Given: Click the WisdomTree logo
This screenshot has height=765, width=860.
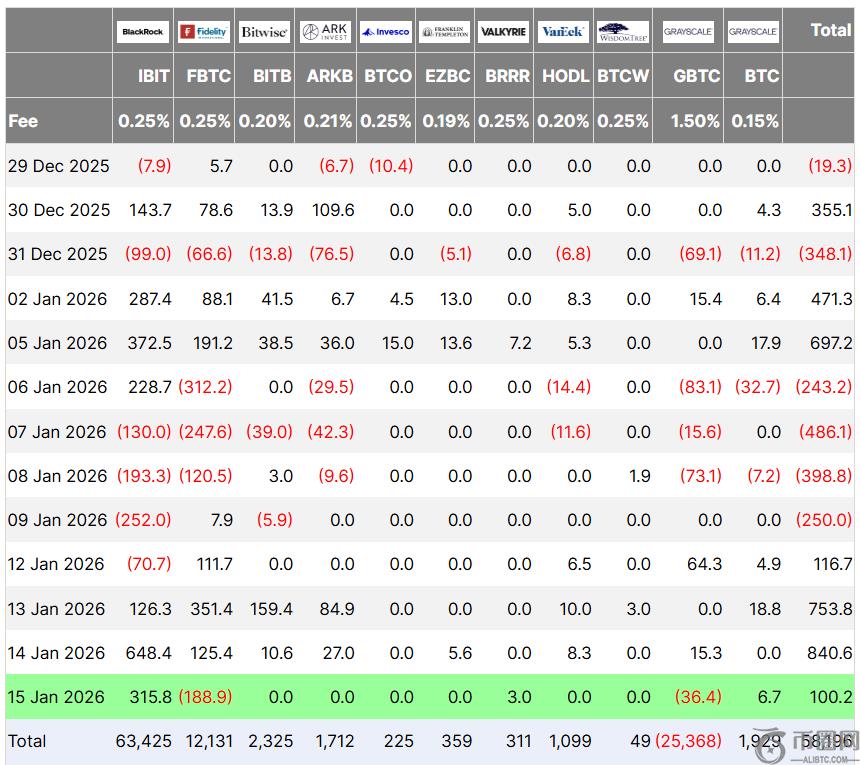Looking at the screenshot, I should pos(623,32).
